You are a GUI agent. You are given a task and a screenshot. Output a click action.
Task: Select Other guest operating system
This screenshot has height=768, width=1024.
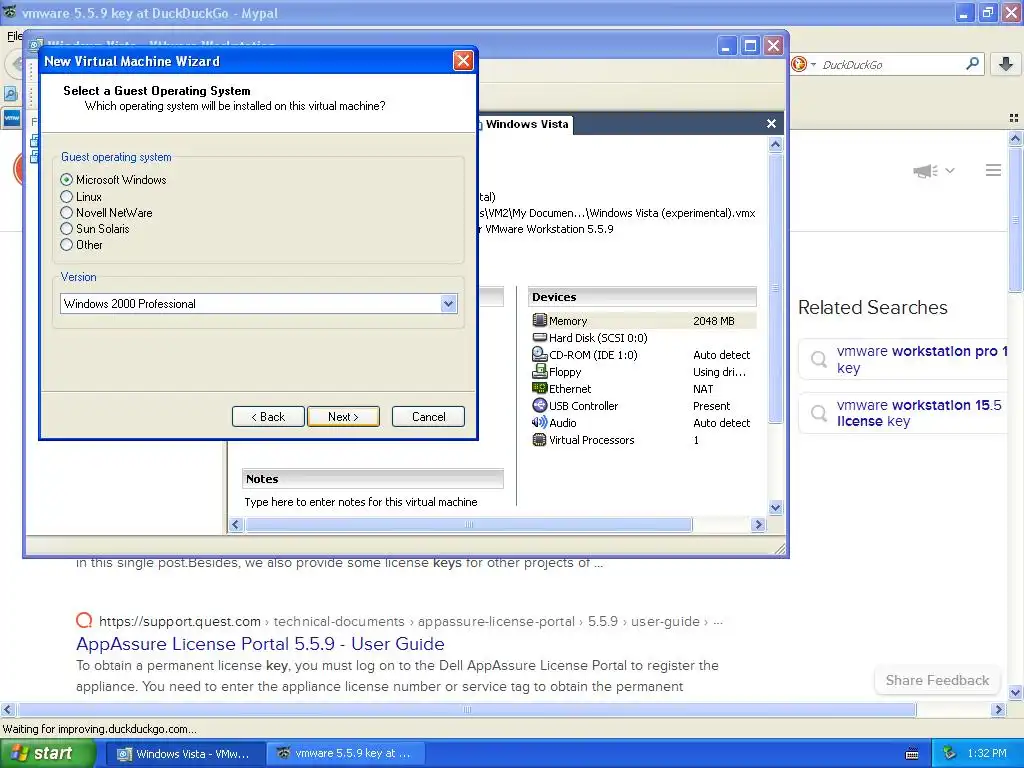pos(67,245)
